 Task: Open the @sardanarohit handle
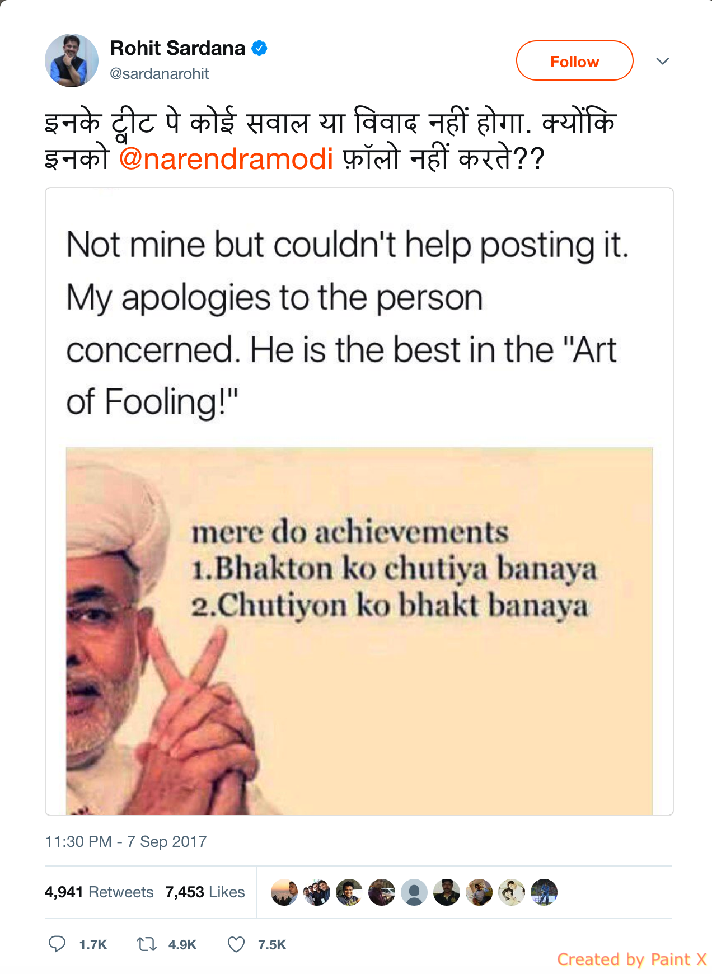159,74
